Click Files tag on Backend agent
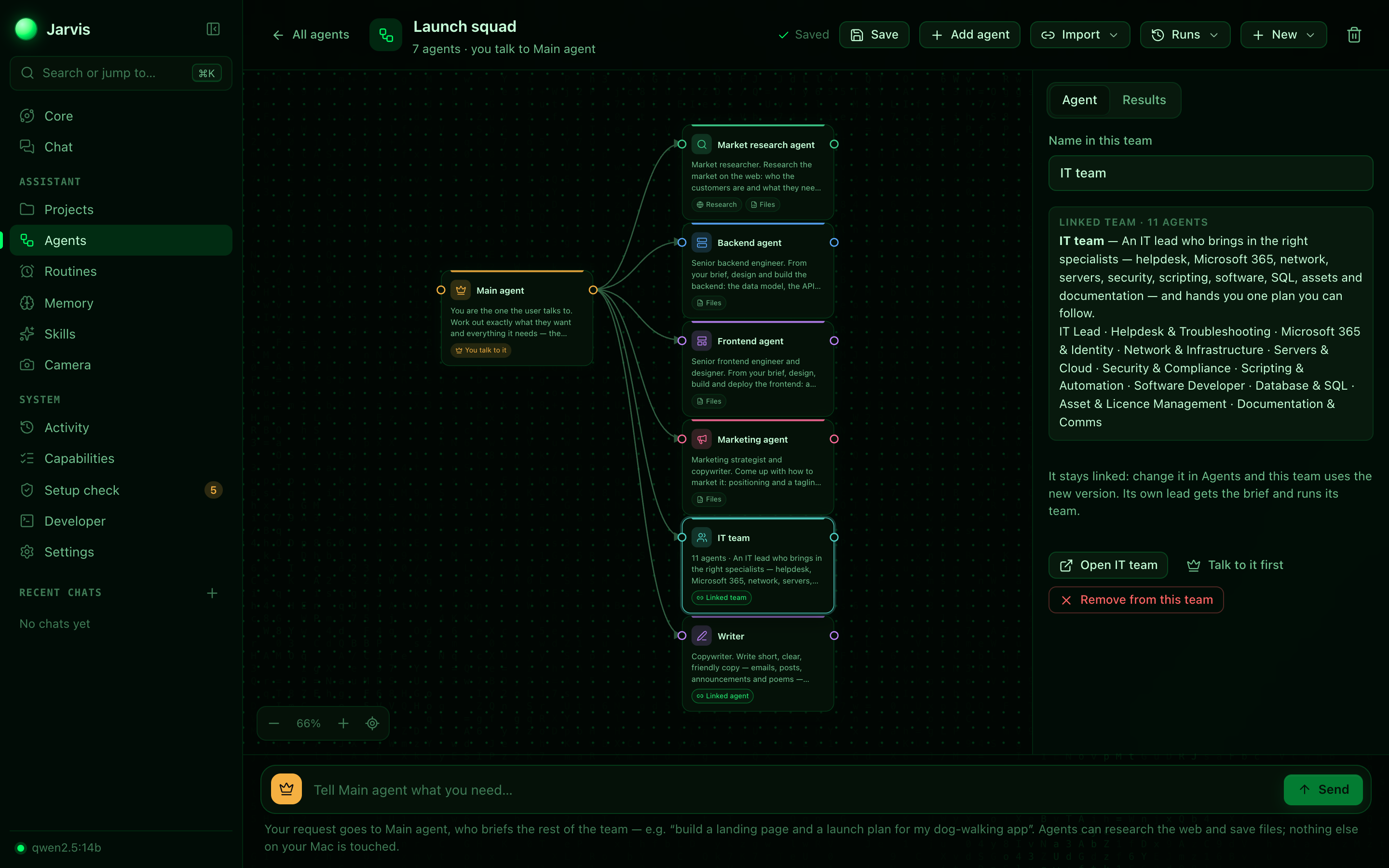Screen dimensions: 1389x868 (x=709, y=303)
